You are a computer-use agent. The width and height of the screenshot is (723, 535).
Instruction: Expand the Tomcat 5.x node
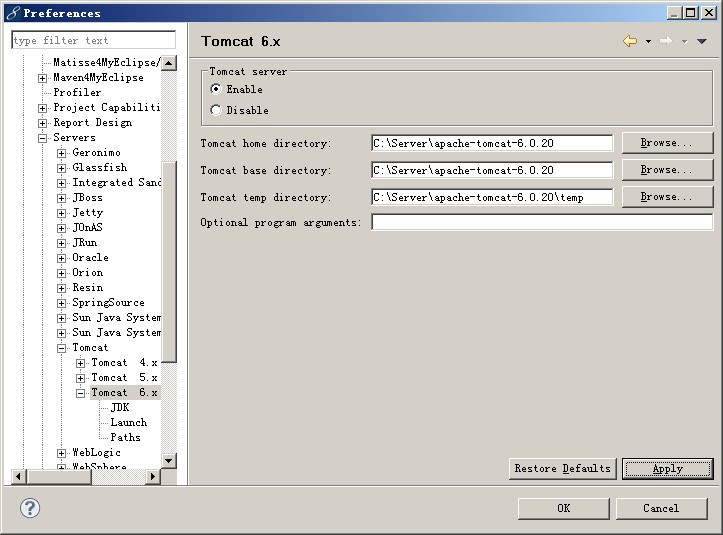(80, 379)
